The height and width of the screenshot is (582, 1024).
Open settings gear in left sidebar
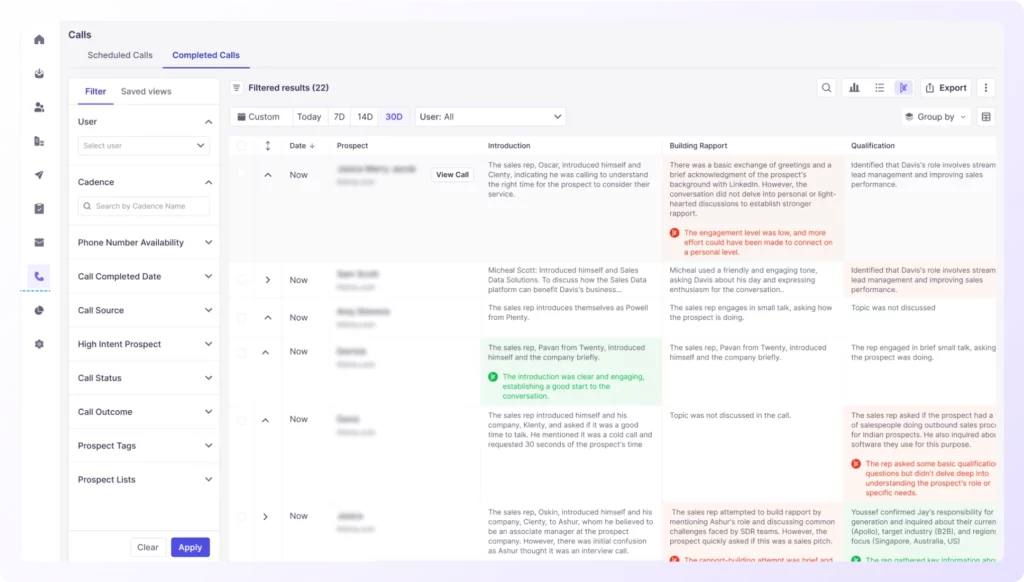click(39, 344)
